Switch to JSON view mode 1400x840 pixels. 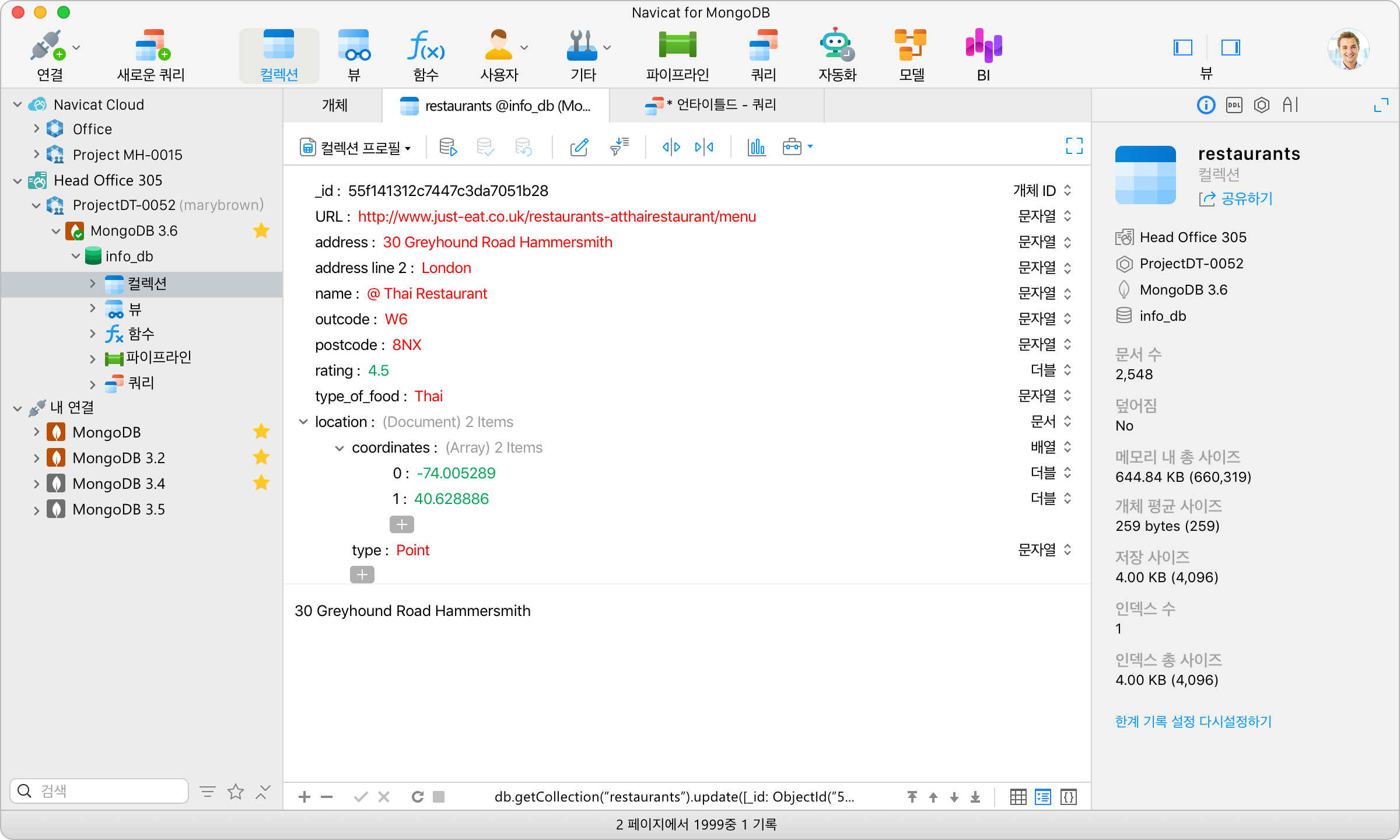tap(1069, 797)
